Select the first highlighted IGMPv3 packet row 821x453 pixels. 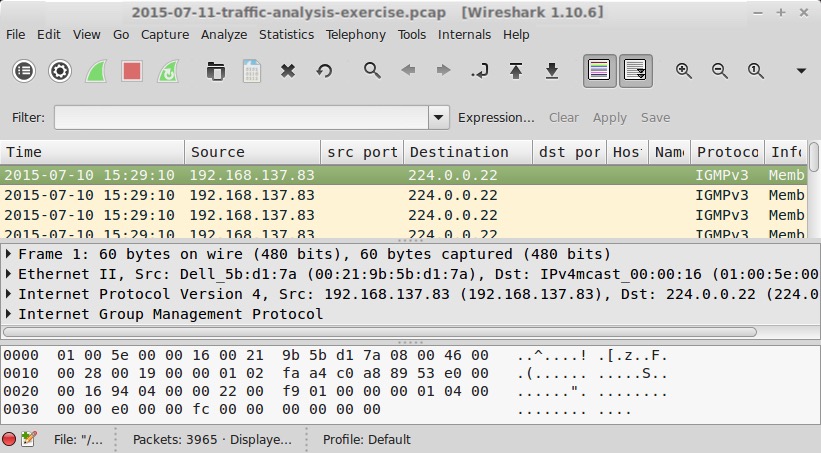[403, 175]
